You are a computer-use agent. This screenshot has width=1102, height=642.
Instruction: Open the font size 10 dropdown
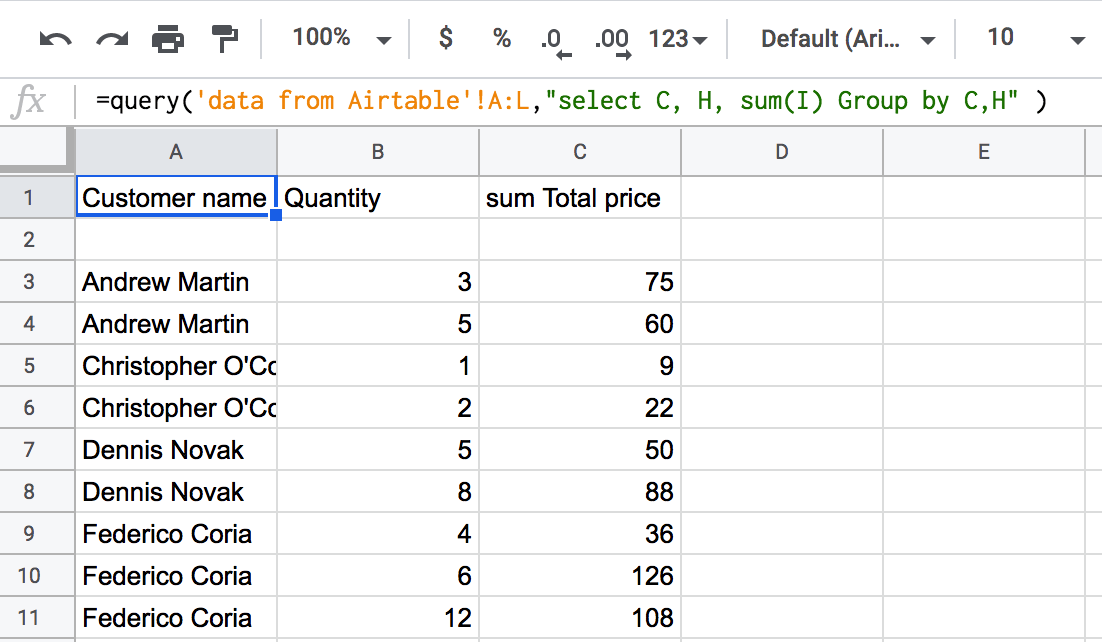[x=1035, y=38]
